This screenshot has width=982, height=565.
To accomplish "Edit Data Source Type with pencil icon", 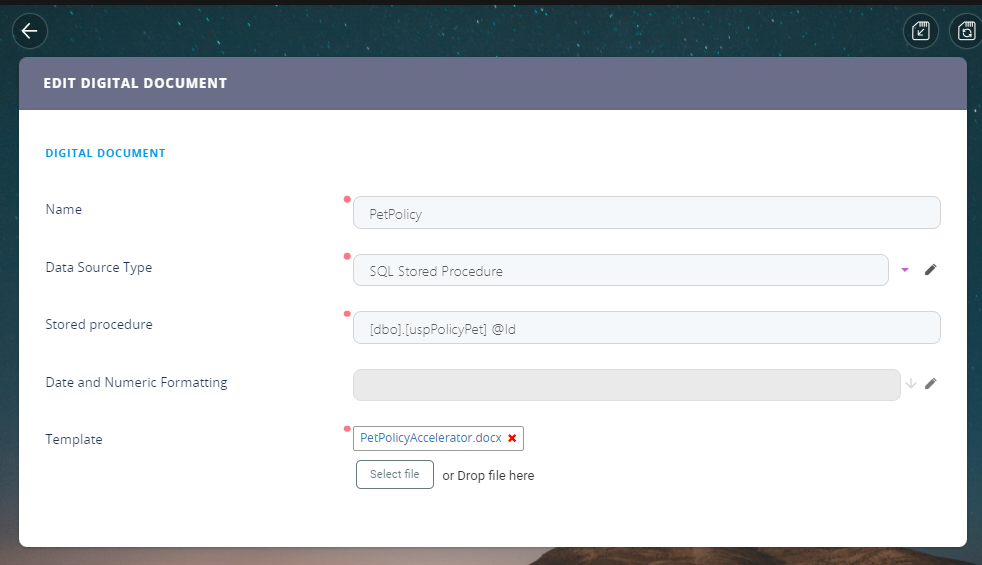I will click(930, 270).
